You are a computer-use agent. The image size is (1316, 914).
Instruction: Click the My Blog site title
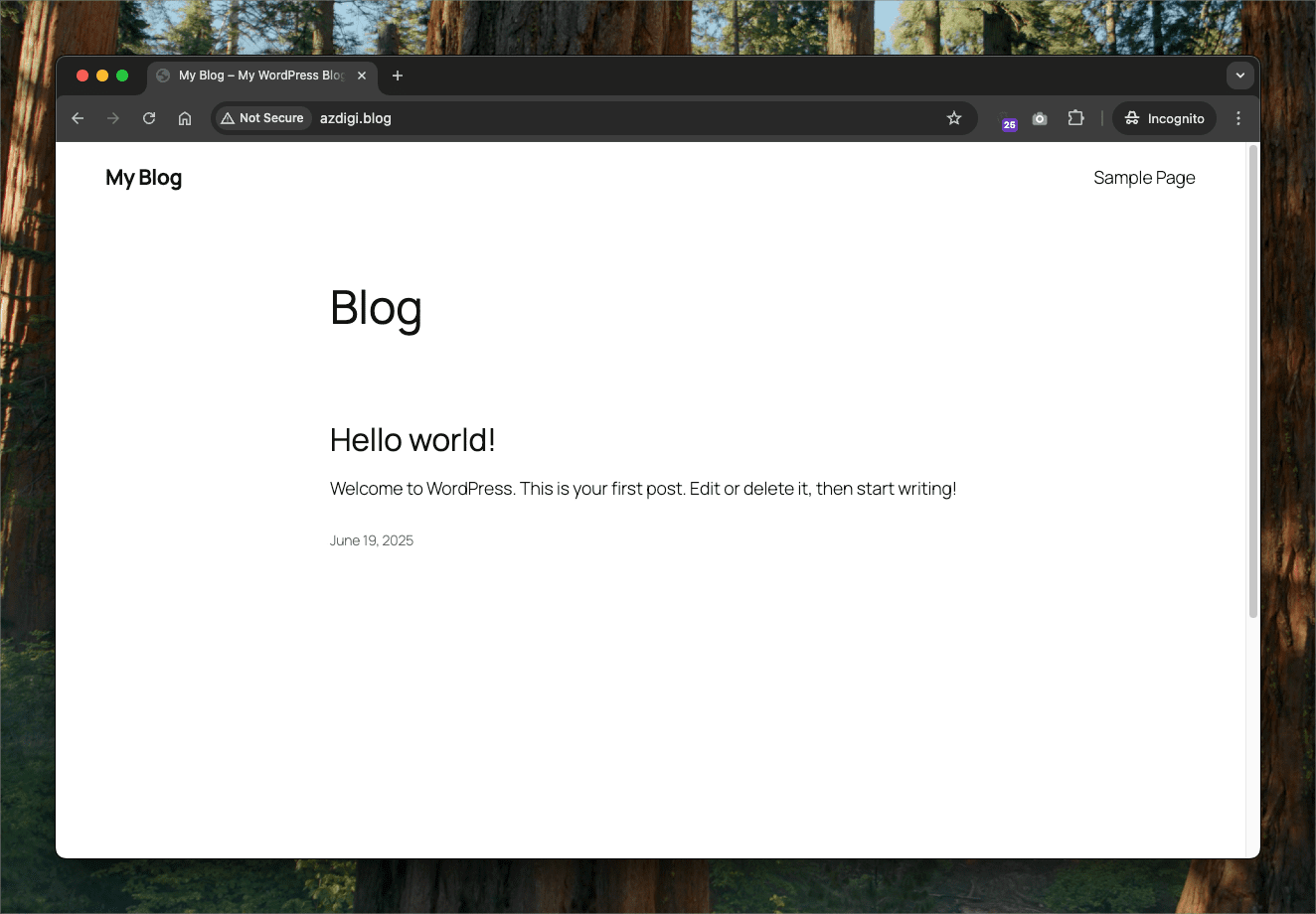143,177
